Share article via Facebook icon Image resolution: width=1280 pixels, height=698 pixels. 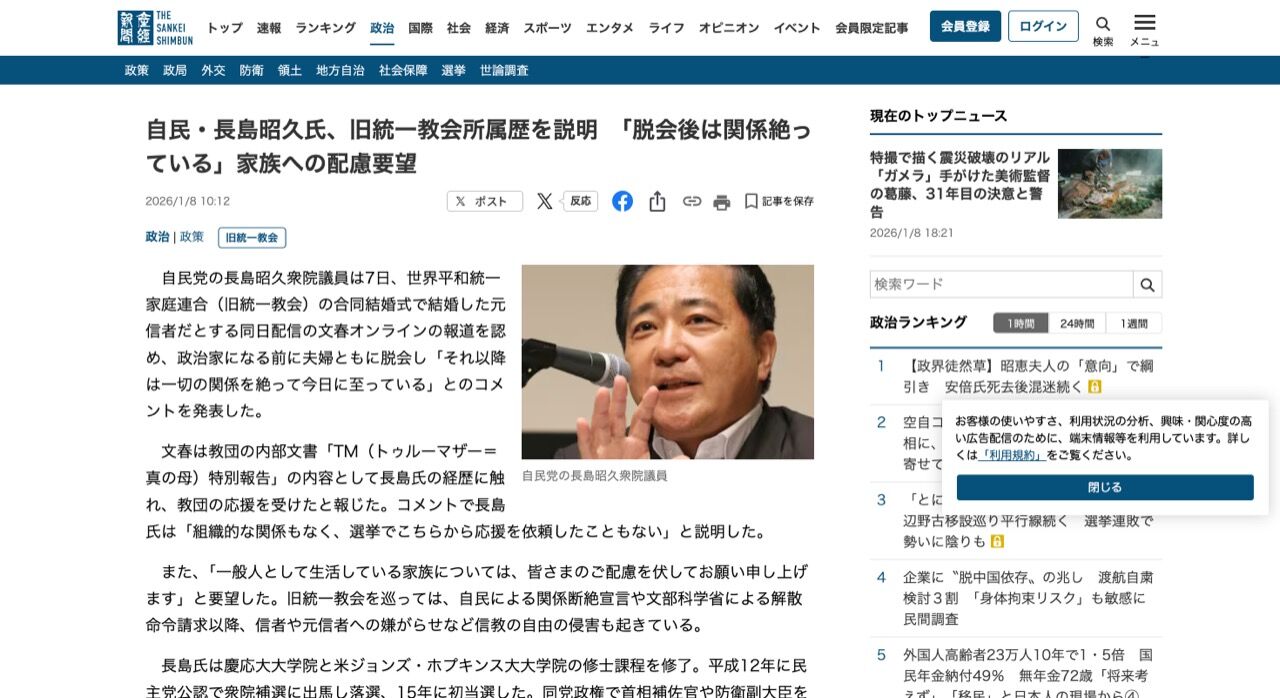click(x=622, y=201)
